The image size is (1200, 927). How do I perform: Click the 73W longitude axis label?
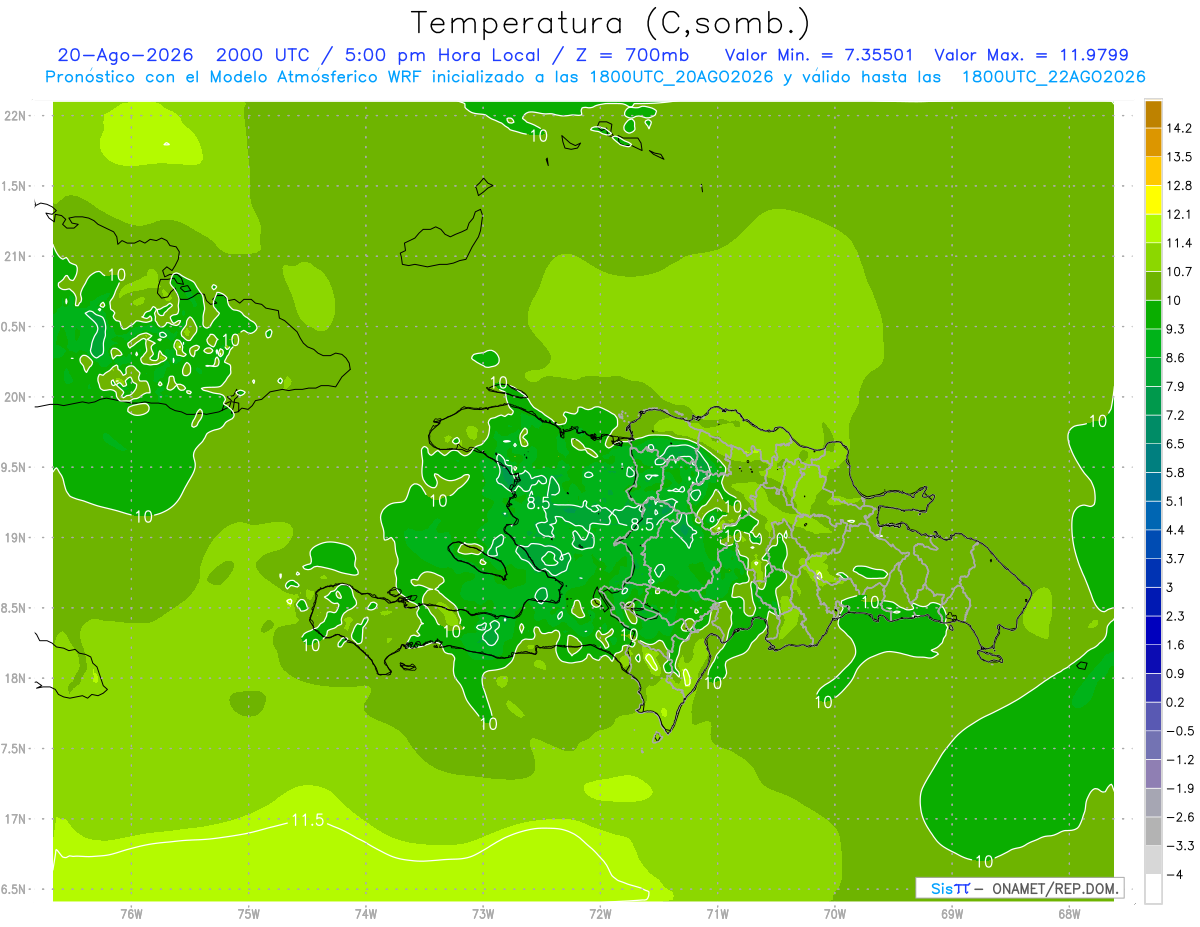[x=483, y=914]
